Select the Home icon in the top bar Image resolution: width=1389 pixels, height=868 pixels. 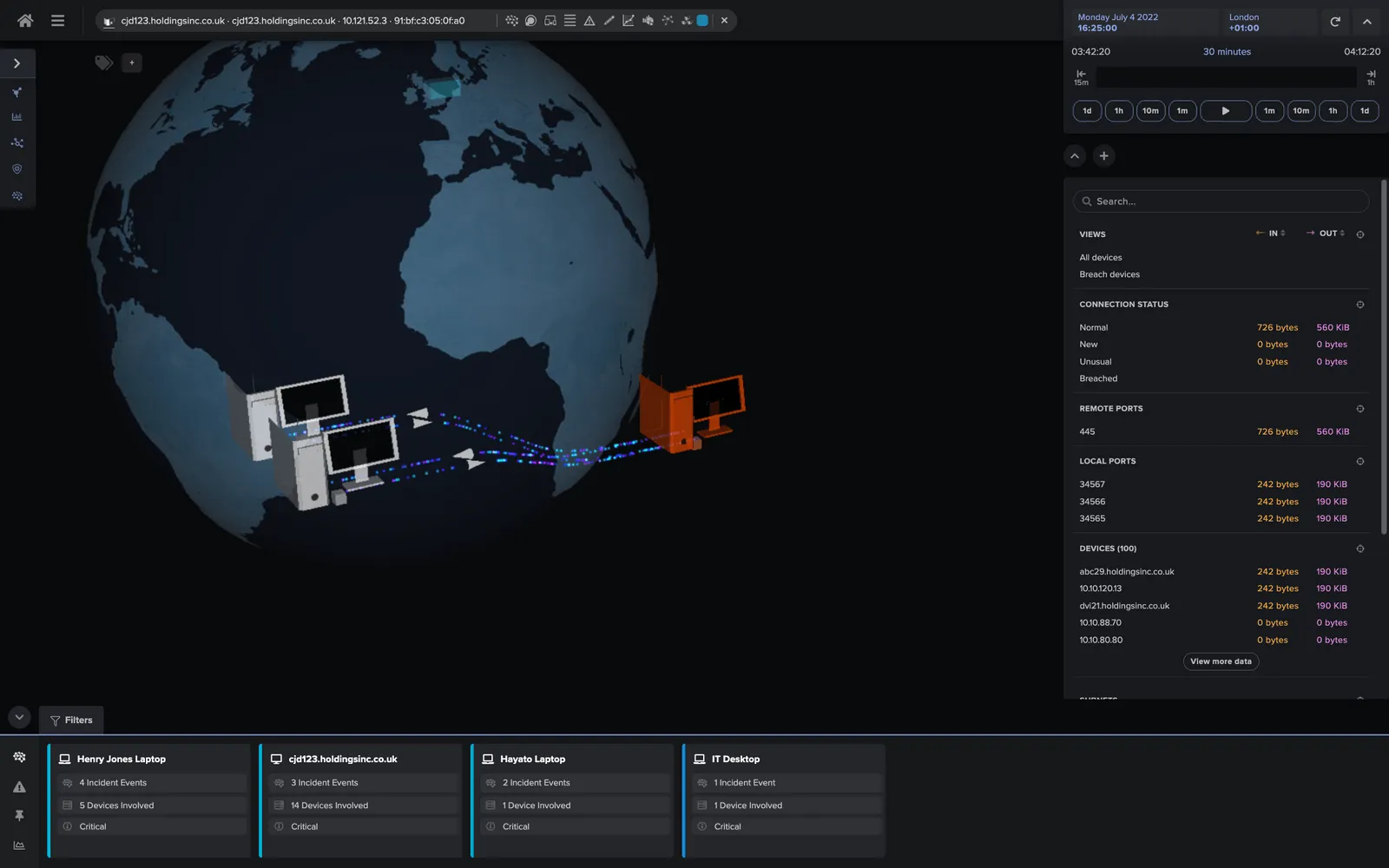point(25,20)
